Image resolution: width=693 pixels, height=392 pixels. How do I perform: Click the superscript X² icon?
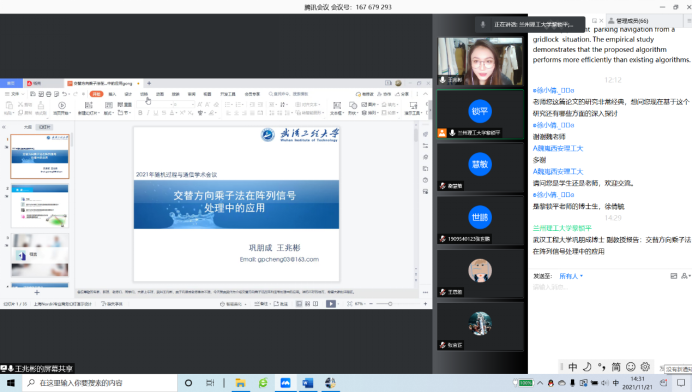[x=182, y=113]
